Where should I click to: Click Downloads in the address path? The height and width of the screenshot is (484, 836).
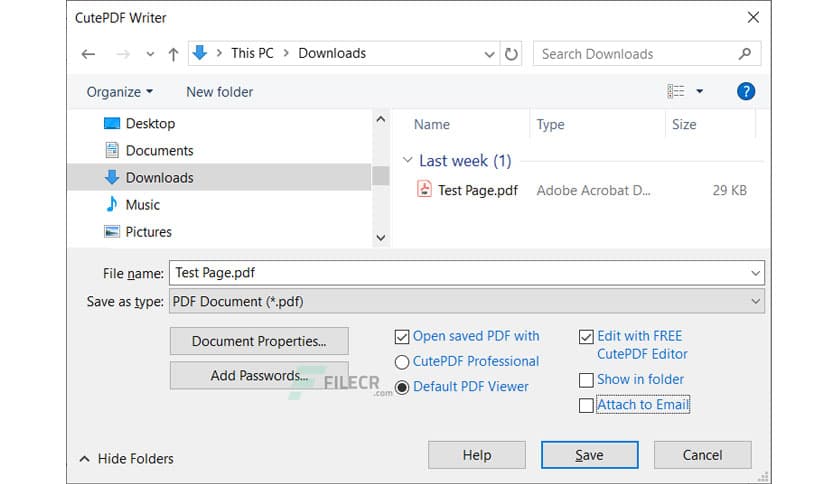[x=332, y=53]
